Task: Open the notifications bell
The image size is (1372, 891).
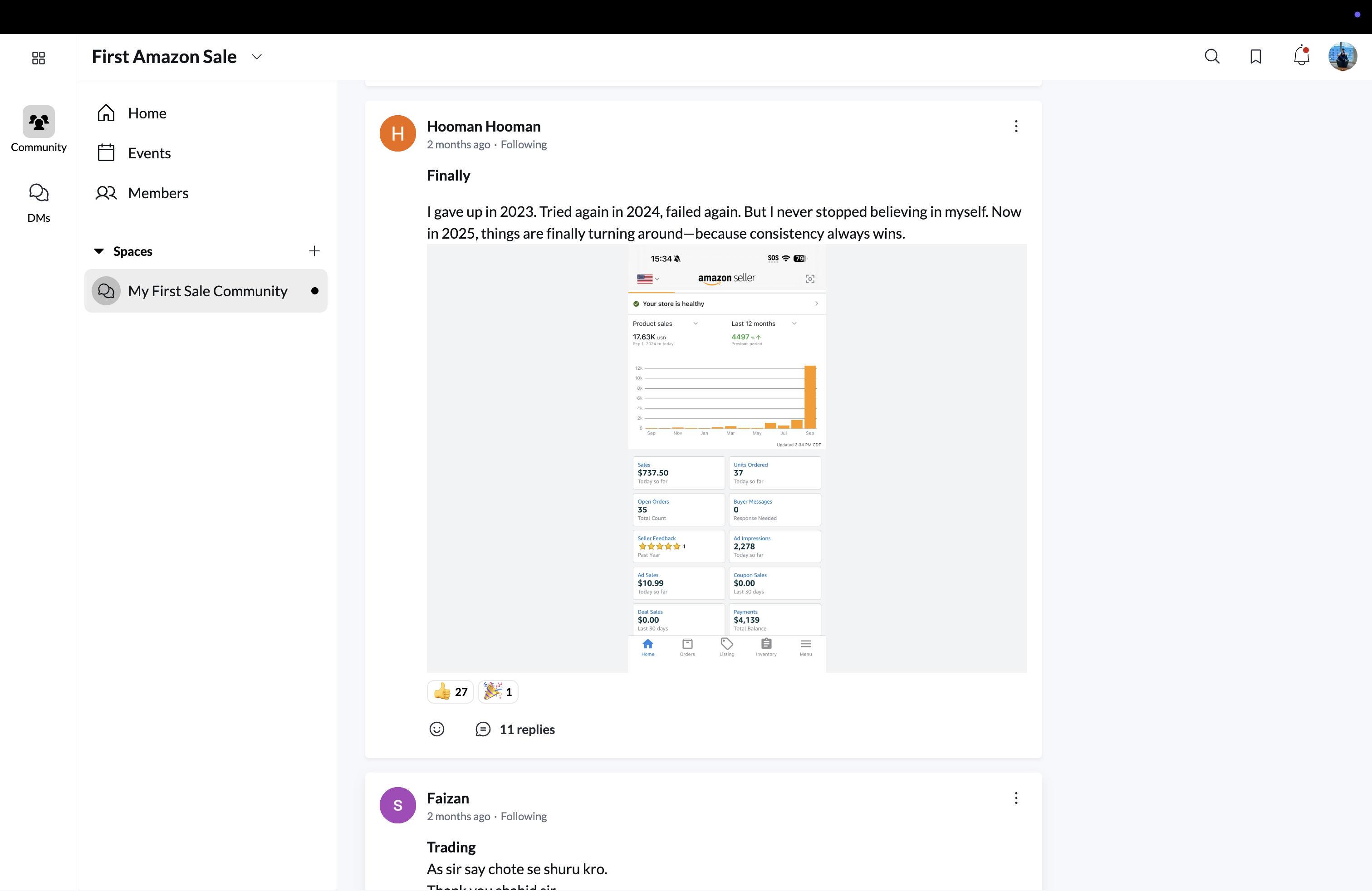Action: click(x=1301, y=56)
